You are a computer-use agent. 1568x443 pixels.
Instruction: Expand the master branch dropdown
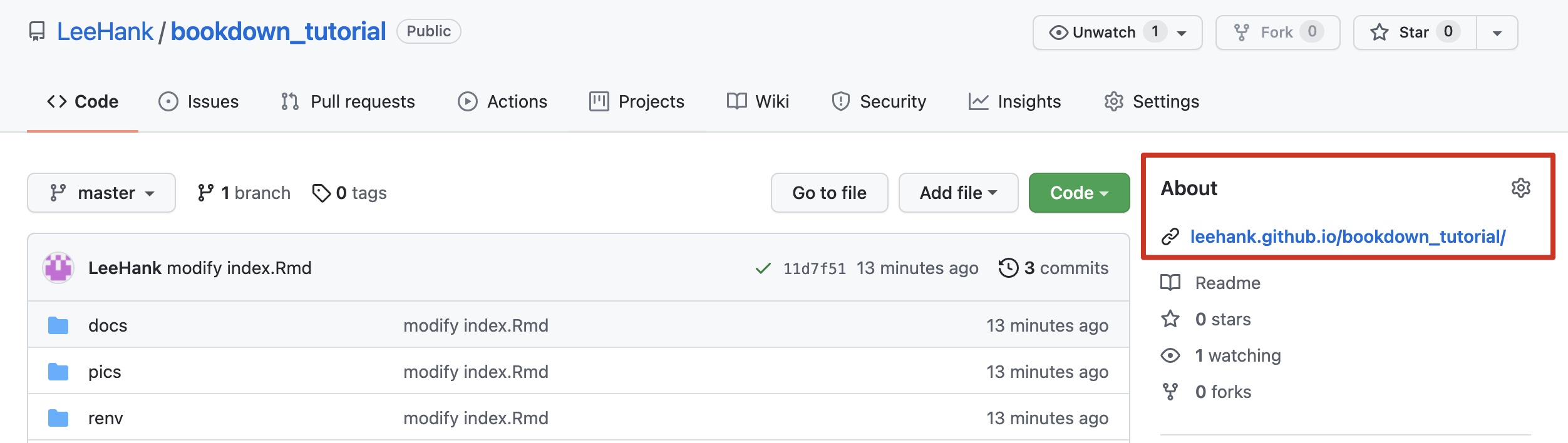(x=101, y=193)
